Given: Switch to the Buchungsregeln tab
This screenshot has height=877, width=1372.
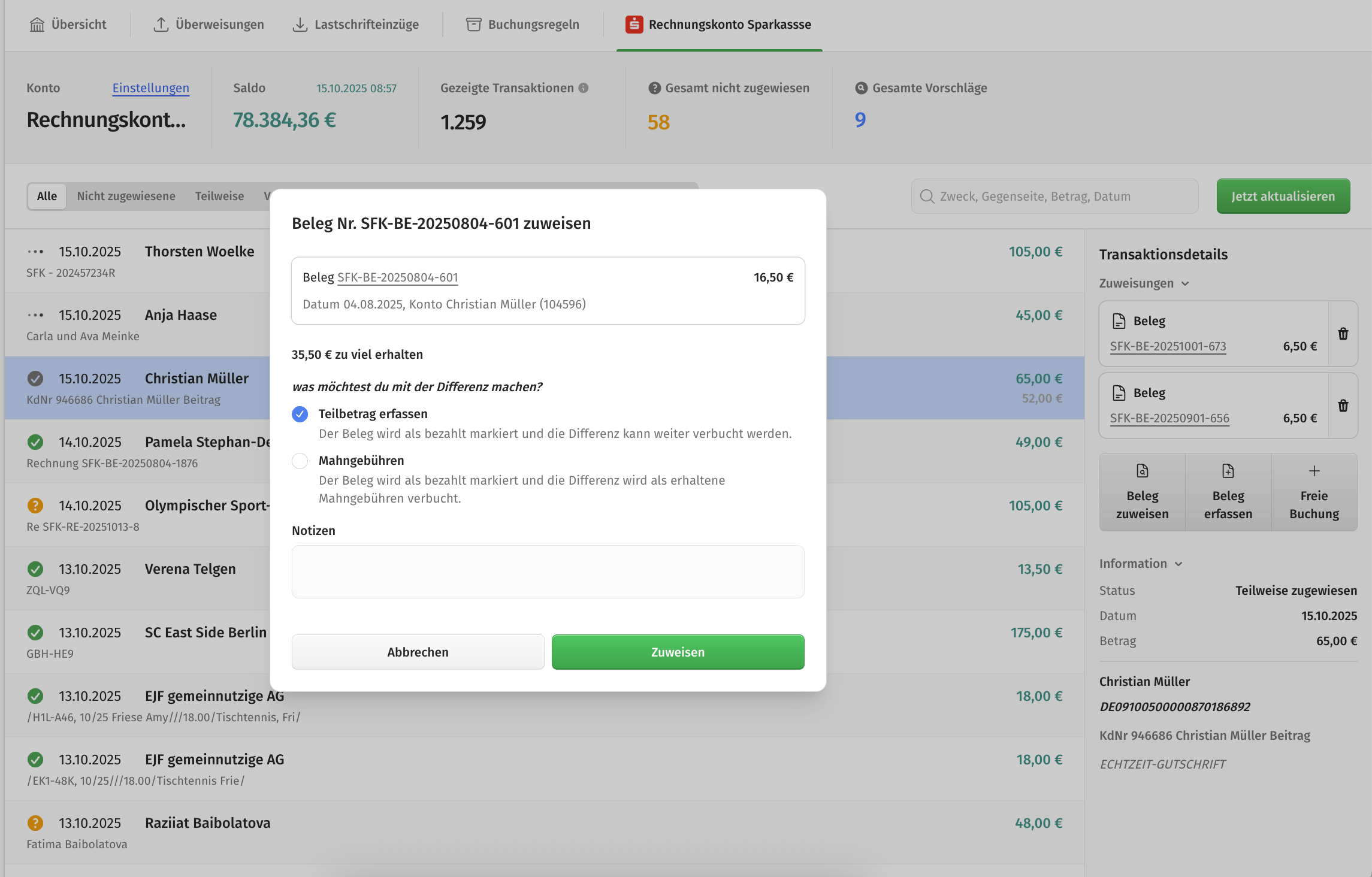Looking at the screenshot, I should coord(522,25).
